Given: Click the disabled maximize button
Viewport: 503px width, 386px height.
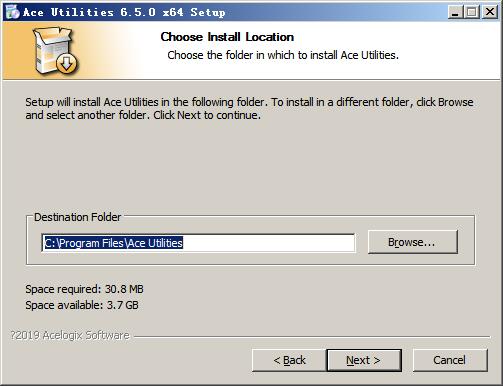Looking at the screenshot, I should click(472, 12).
